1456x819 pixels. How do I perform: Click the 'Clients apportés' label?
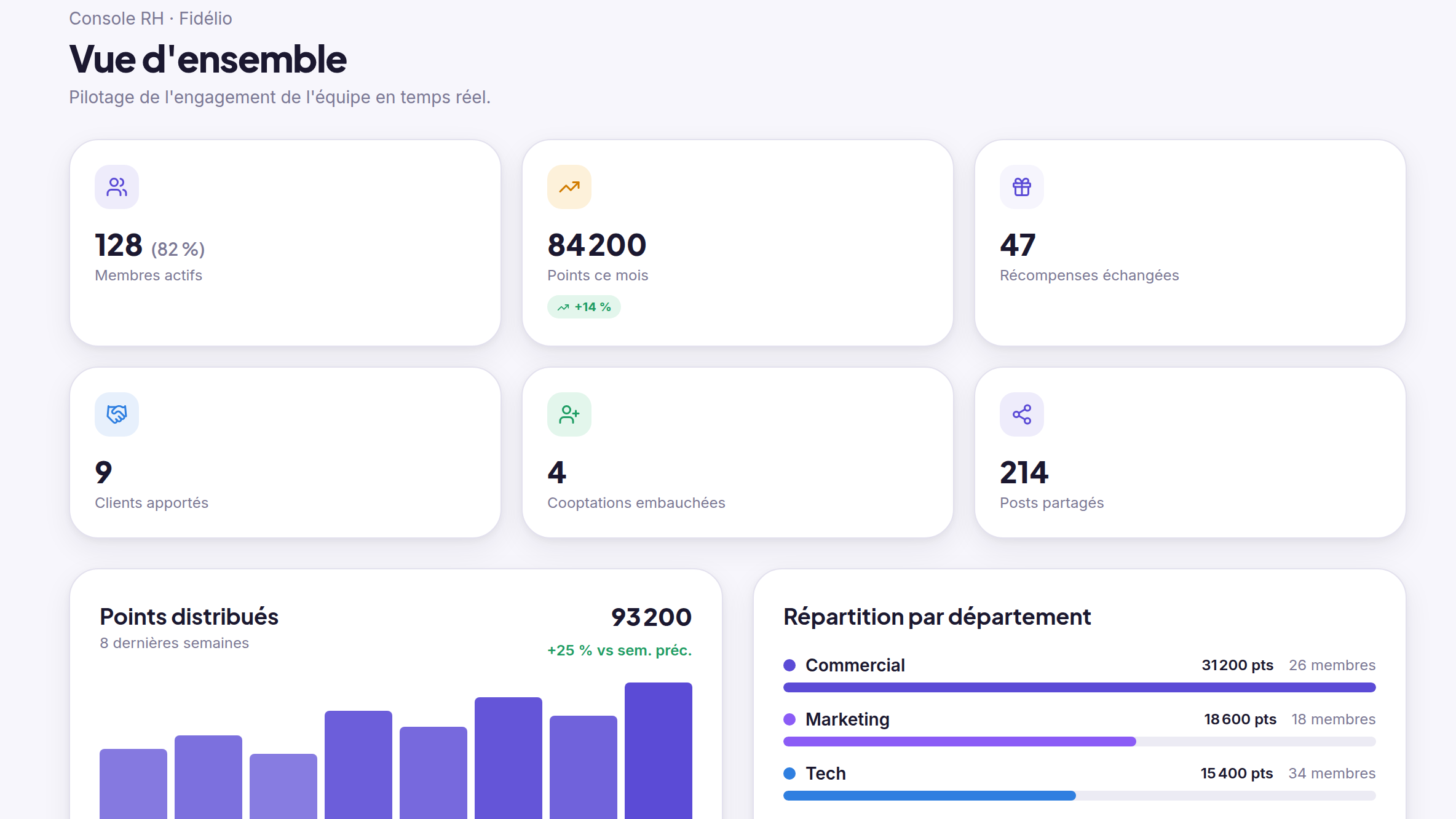pyautogui.click(x=152, y=503)
